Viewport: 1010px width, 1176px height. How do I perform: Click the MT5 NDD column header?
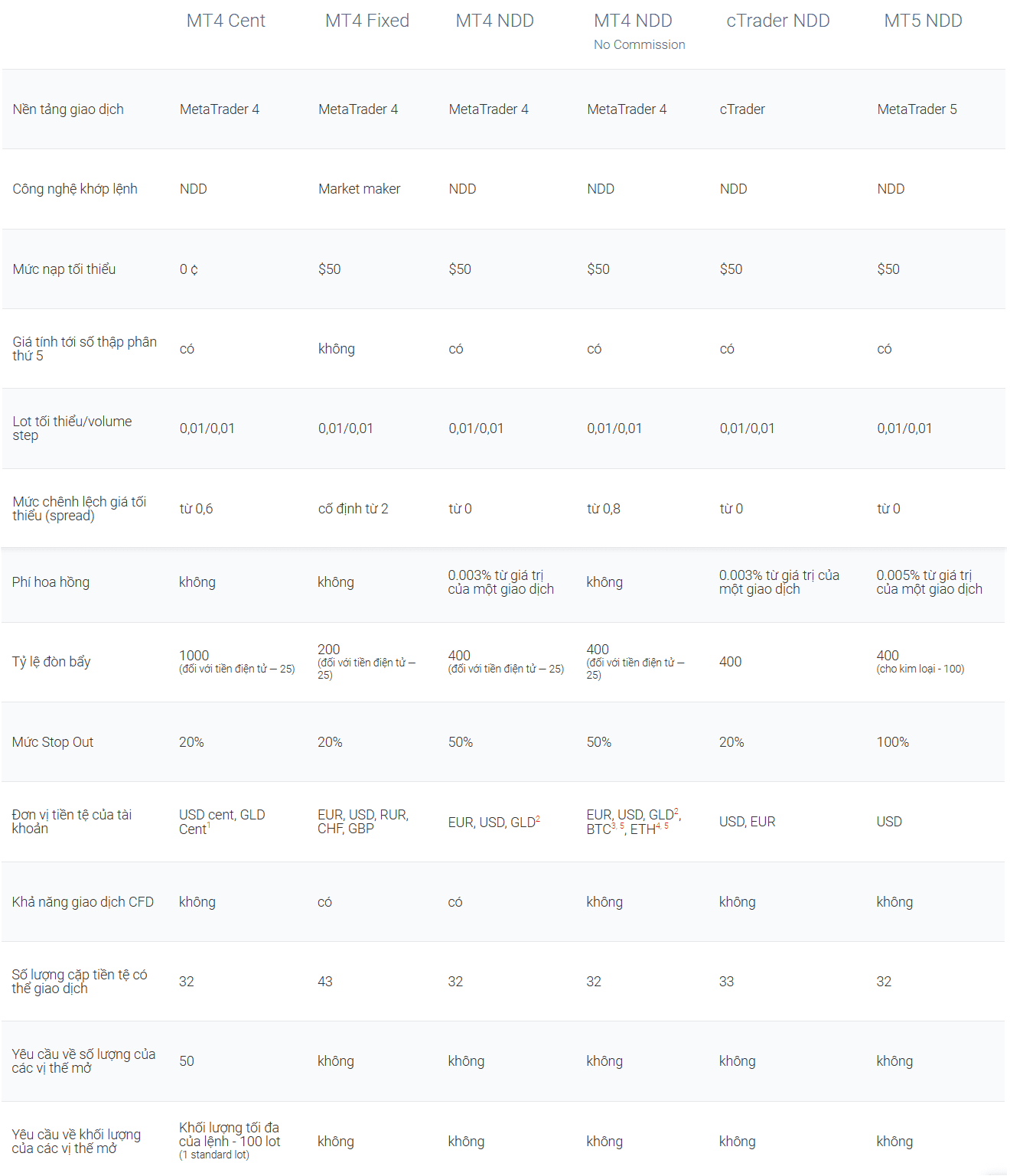click(923, 21)
